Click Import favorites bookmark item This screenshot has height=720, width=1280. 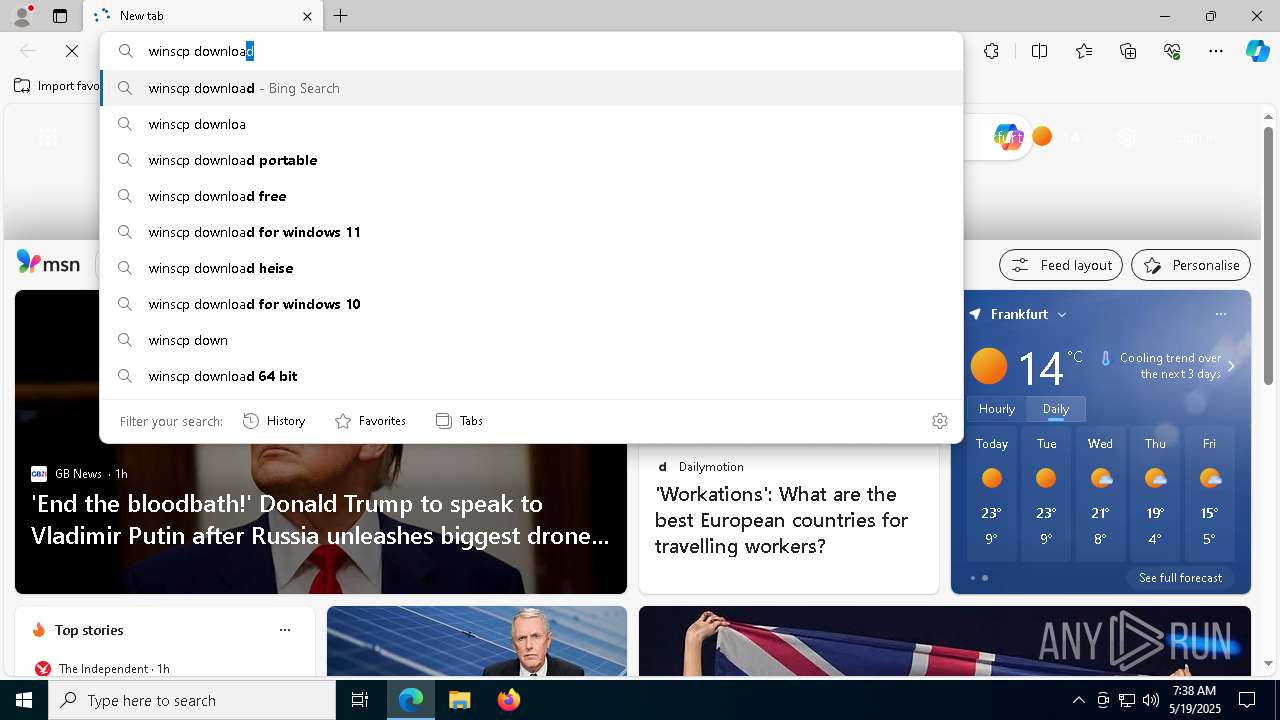tap(57, 86)
